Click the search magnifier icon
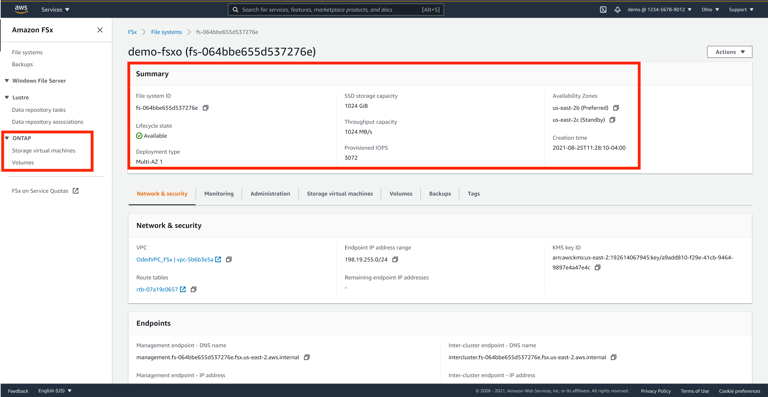The height and width of the screenshot is (397, 768). (x=236, y=9)
